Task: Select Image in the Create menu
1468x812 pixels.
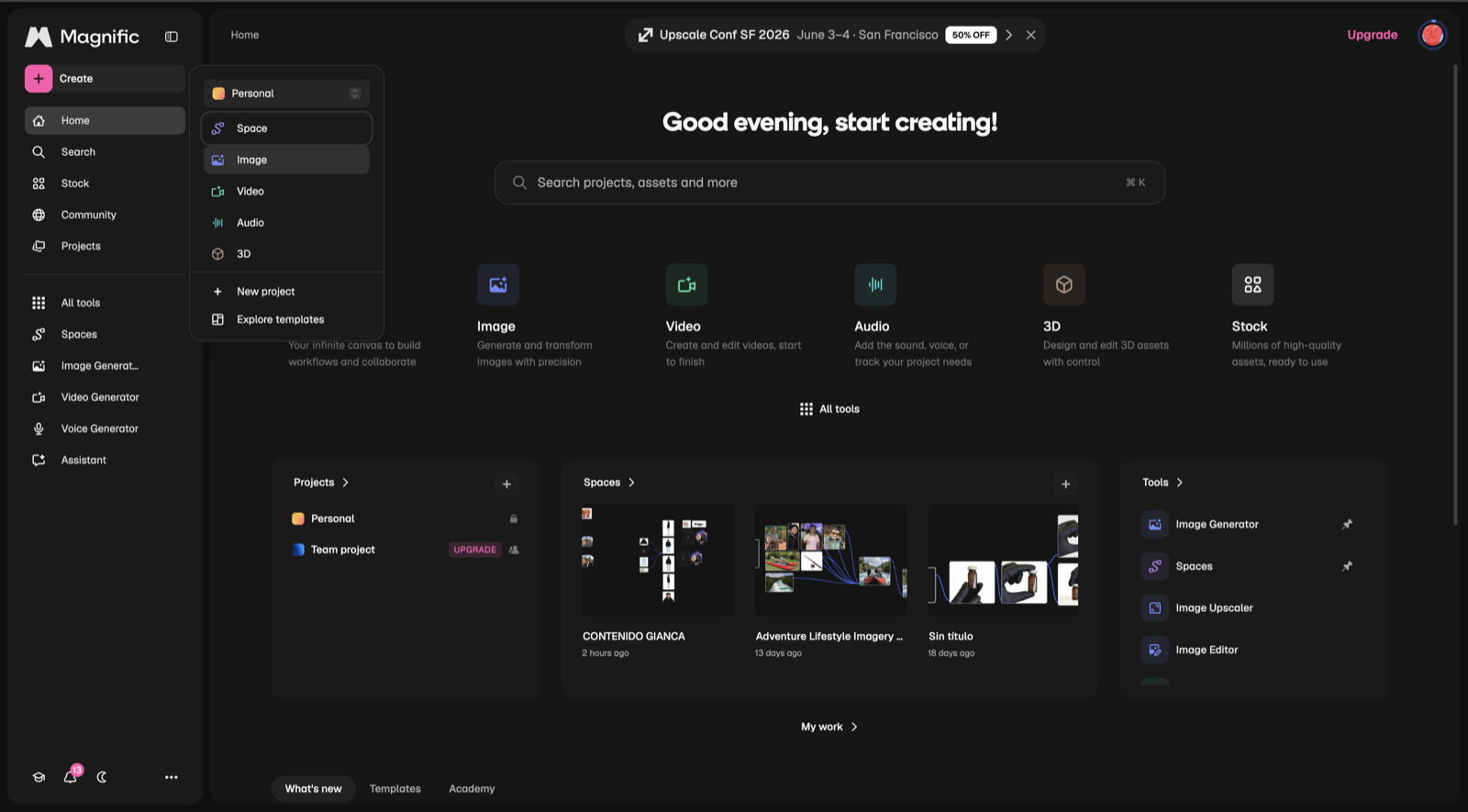Action: click(x=286, y=160)
